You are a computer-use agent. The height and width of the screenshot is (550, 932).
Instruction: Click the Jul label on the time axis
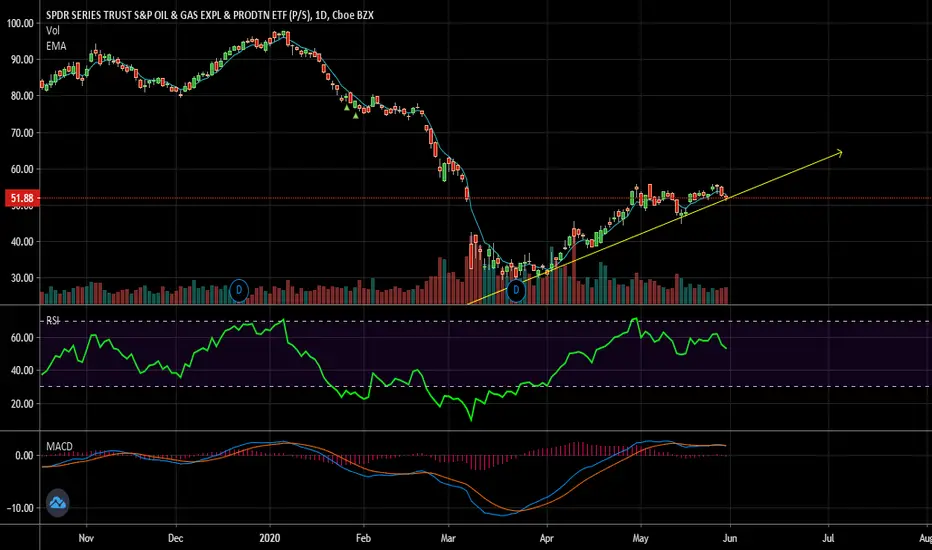click(828, 538)
